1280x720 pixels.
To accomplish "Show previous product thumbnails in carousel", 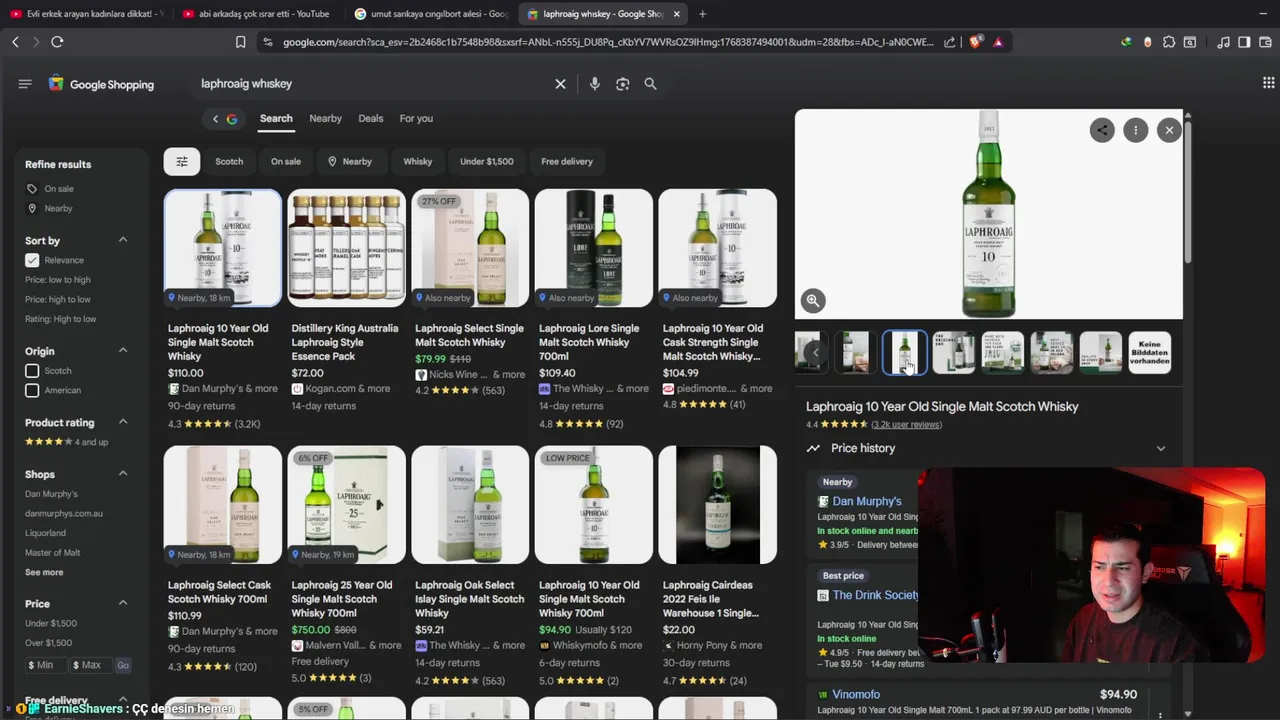I will click(815, 352).
